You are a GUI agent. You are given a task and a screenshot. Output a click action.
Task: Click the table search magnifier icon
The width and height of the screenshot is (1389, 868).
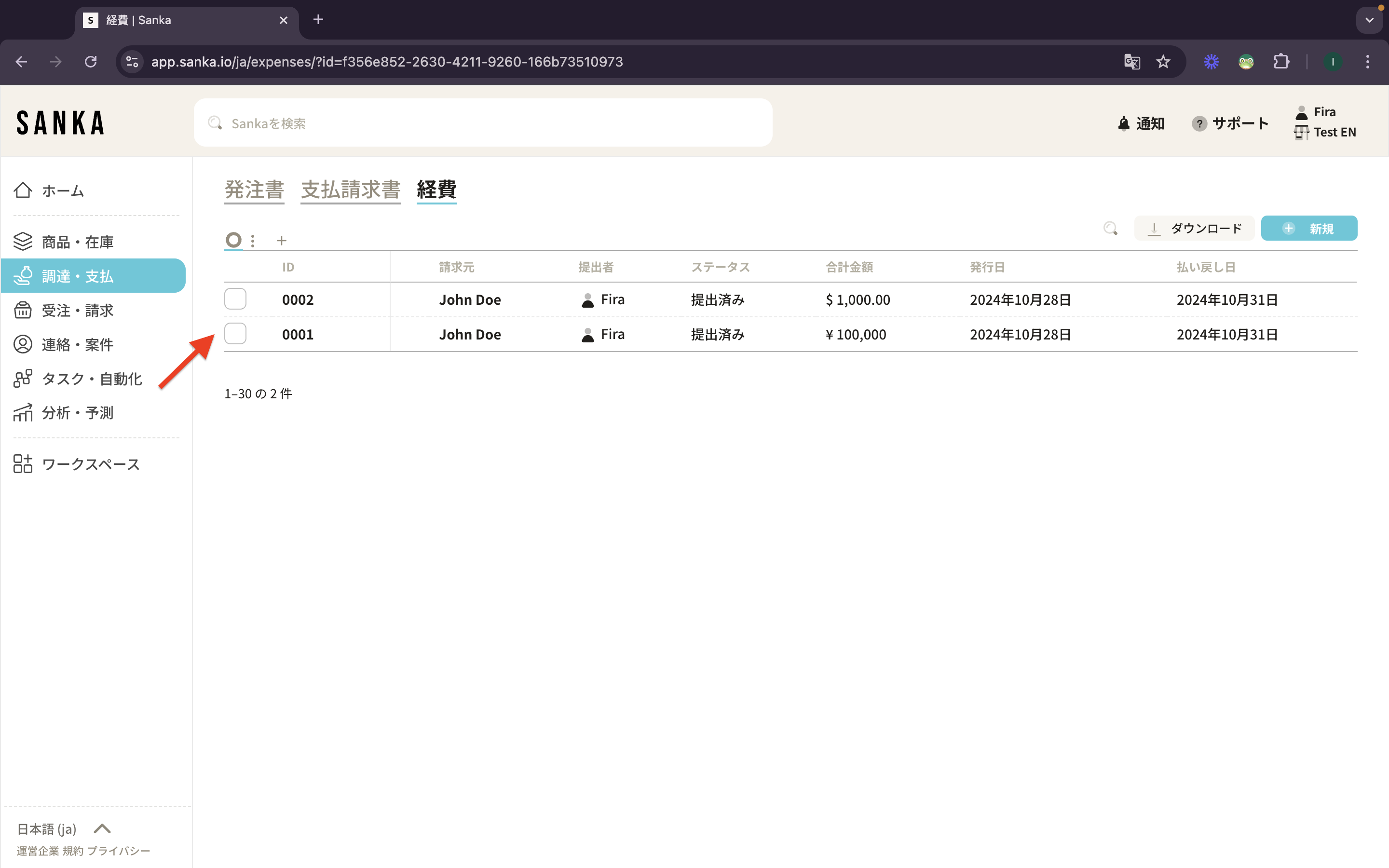point(1110,229)
